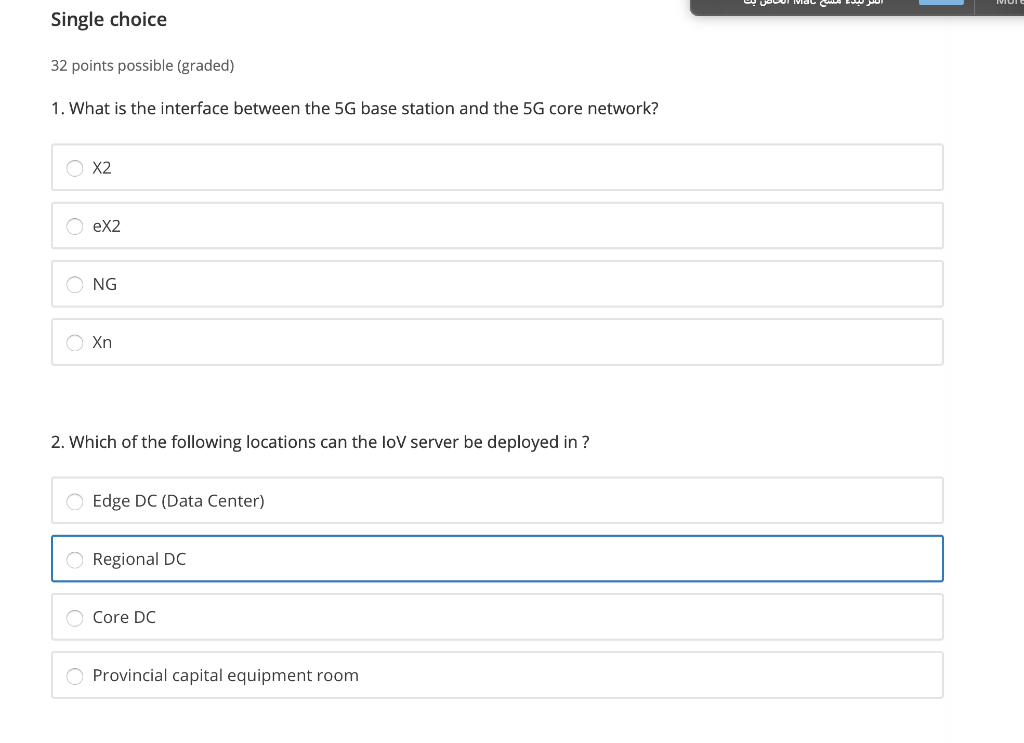Click the Edge DC answer row
The width and height of the screenshot is (1024, 743).
click(x=497, y=500)
